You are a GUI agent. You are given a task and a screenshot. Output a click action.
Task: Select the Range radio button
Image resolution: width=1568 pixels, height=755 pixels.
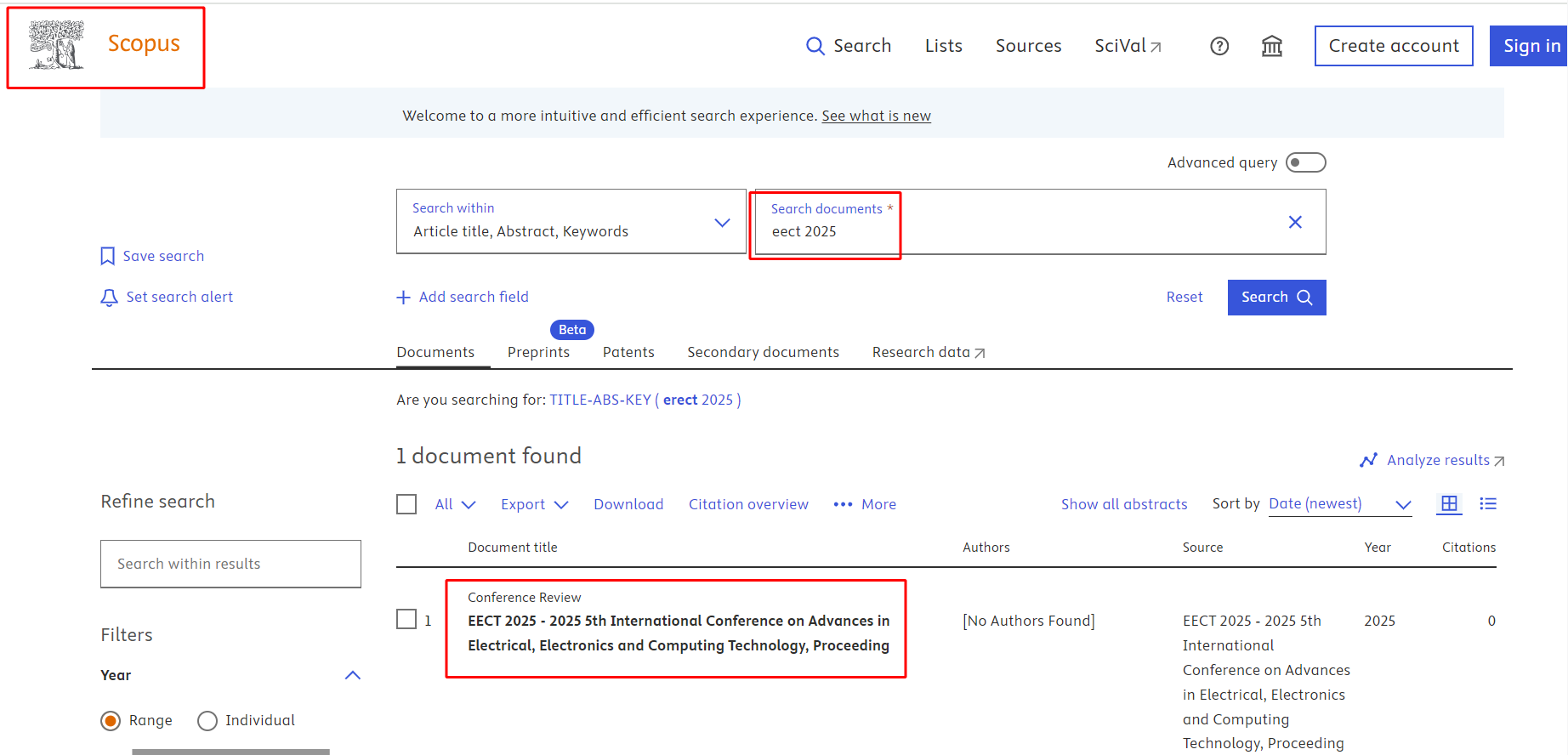tap(111, 721)
